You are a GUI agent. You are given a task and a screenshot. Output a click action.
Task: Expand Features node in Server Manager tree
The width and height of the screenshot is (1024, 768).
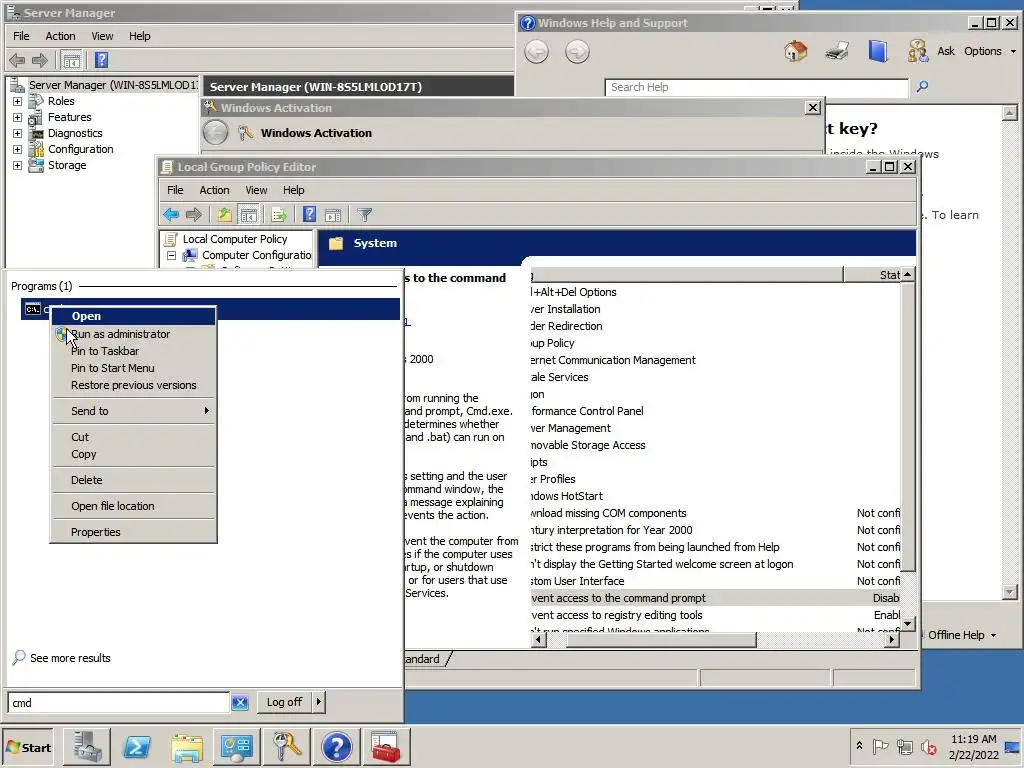[x=18, y=118]
